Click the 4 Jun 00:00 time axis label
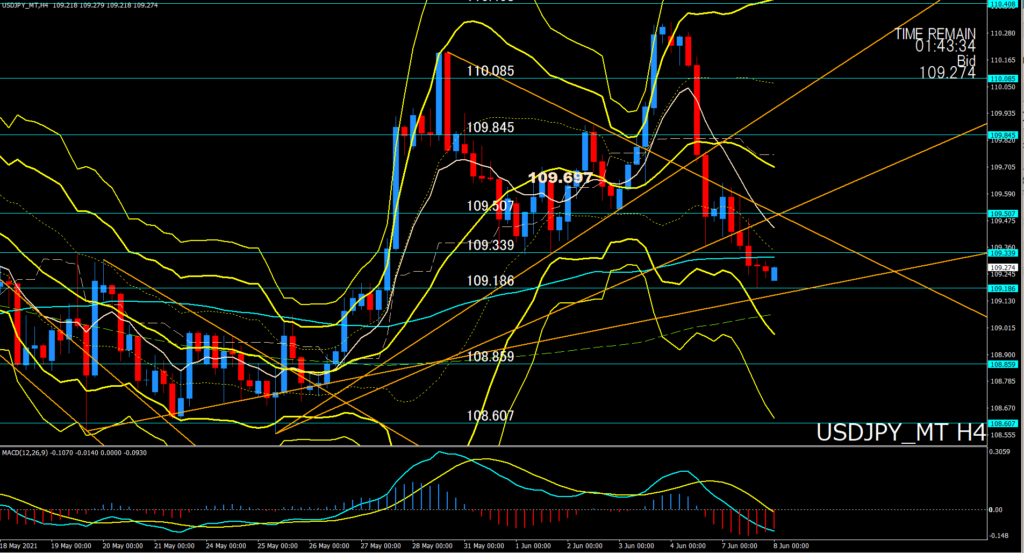 688,546
